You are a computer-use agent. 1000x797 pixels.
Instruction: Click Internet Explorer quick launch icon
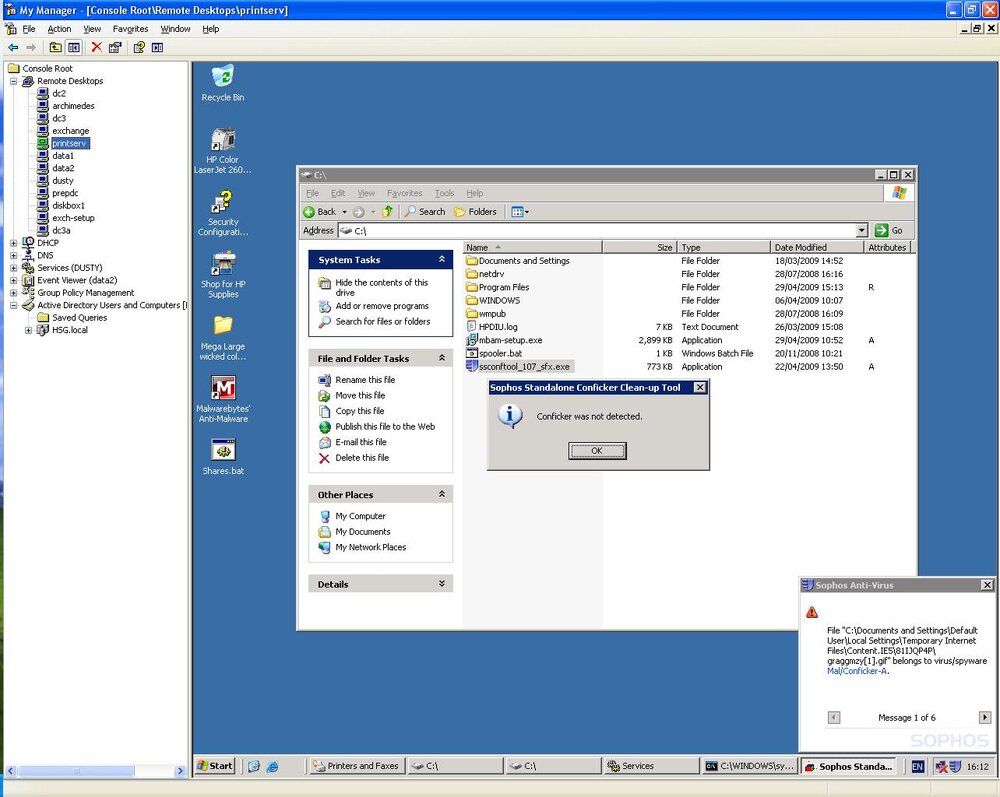tap(272, 766)
